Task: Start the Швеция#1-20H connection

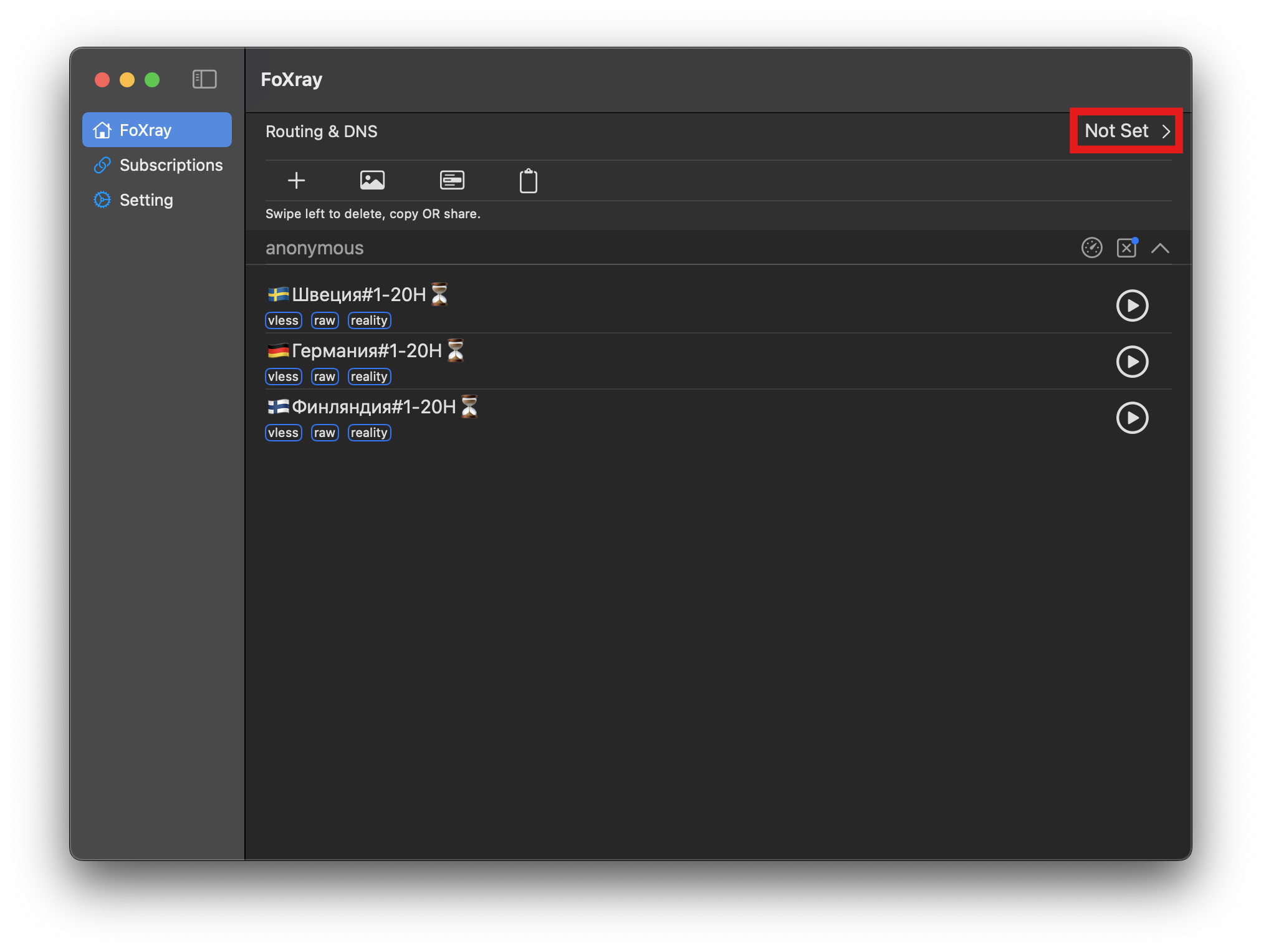Action: point(1132,305)
